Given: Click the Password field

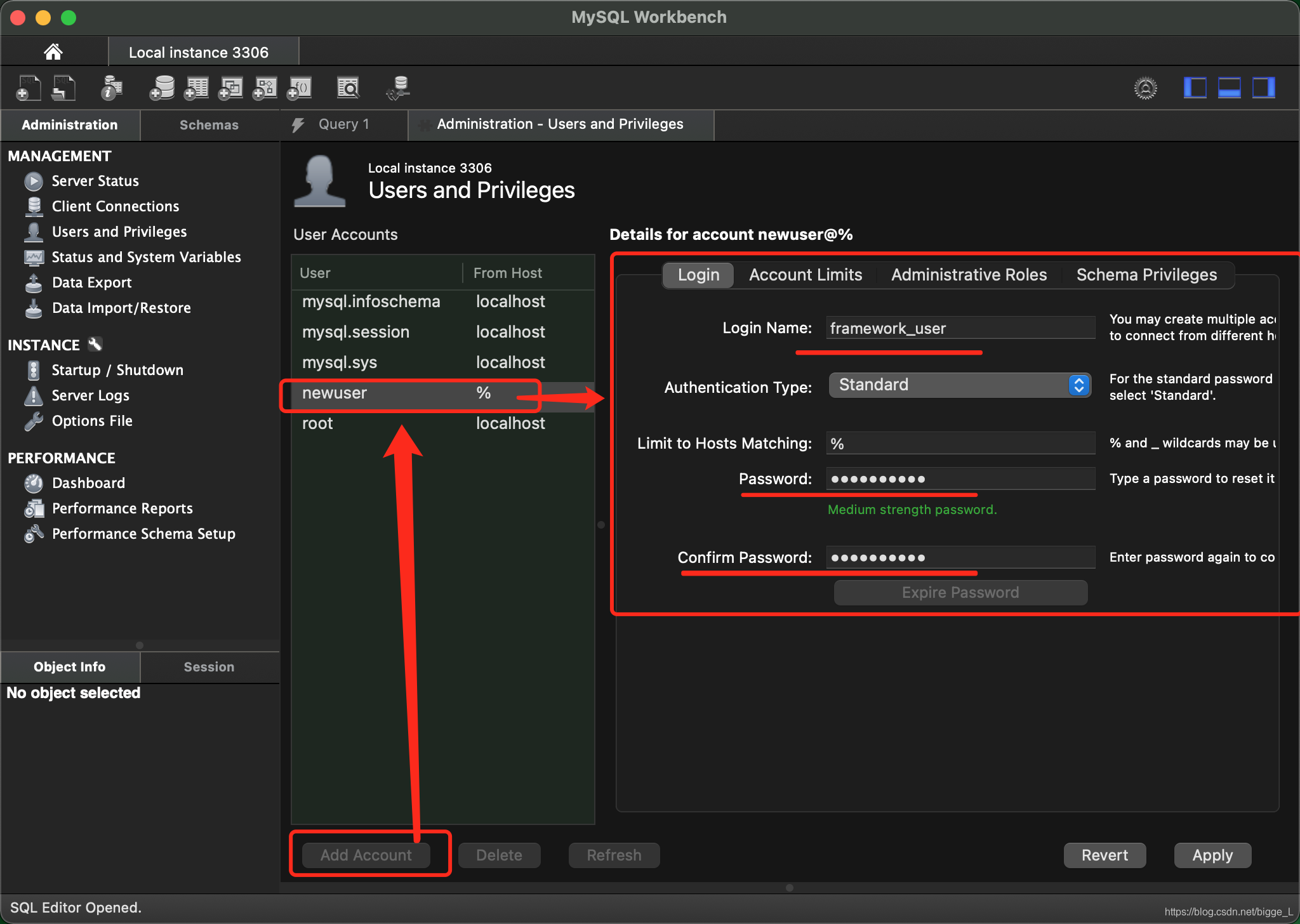Looking at the screenshot, I should click(960, 479).
